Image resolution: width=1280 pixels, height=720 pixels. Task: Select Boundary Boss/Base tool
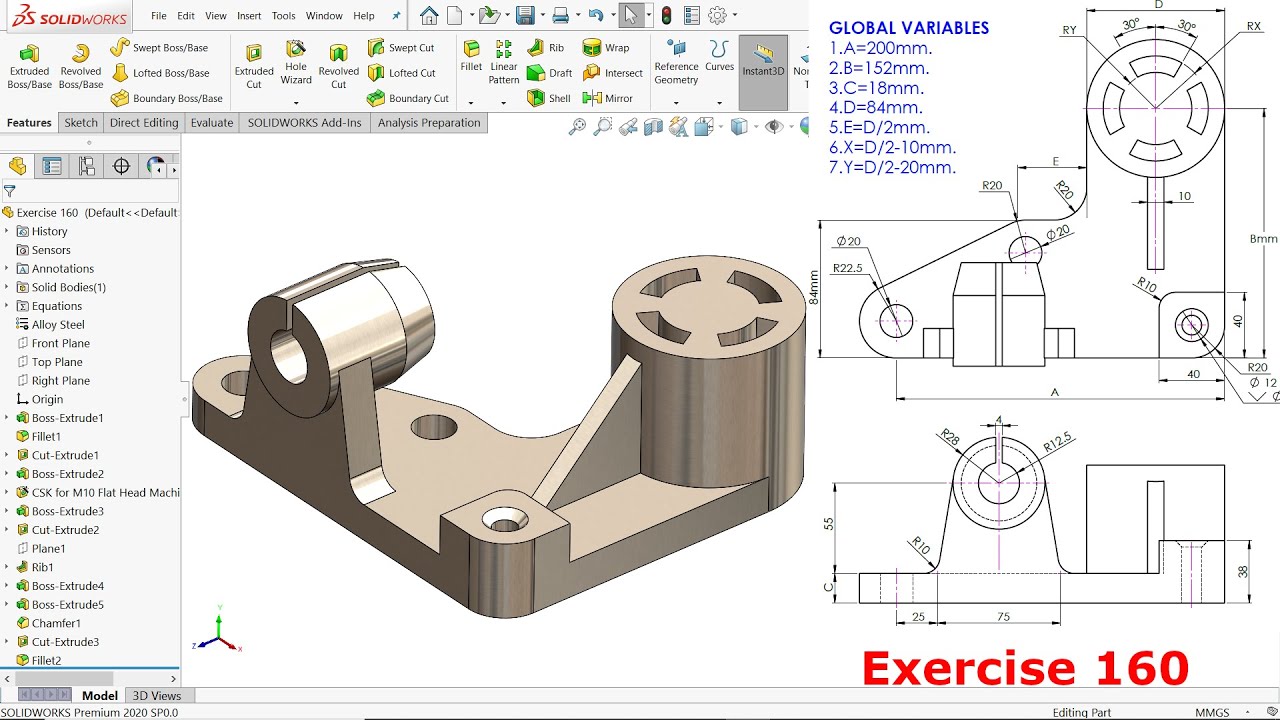166,98
